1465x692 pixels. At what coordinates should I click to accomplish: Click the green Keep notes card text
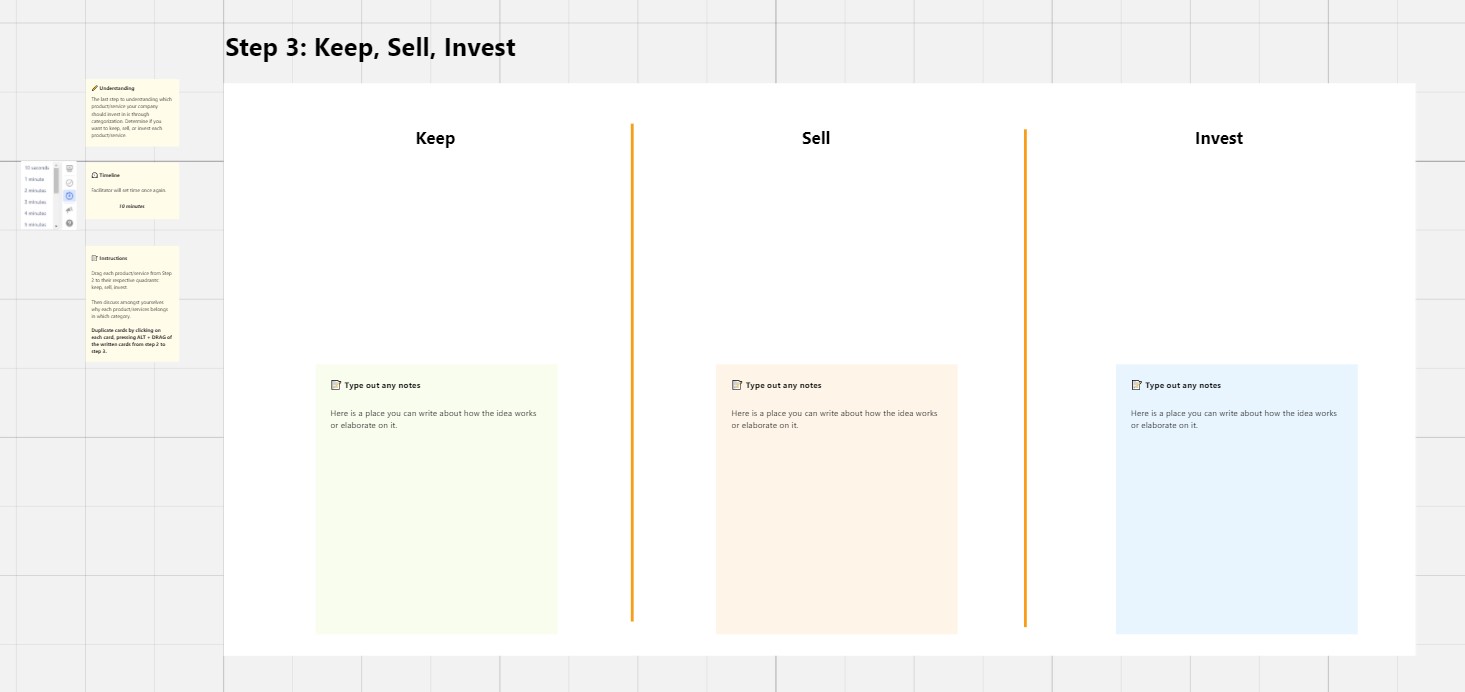[x=433, y=419]
